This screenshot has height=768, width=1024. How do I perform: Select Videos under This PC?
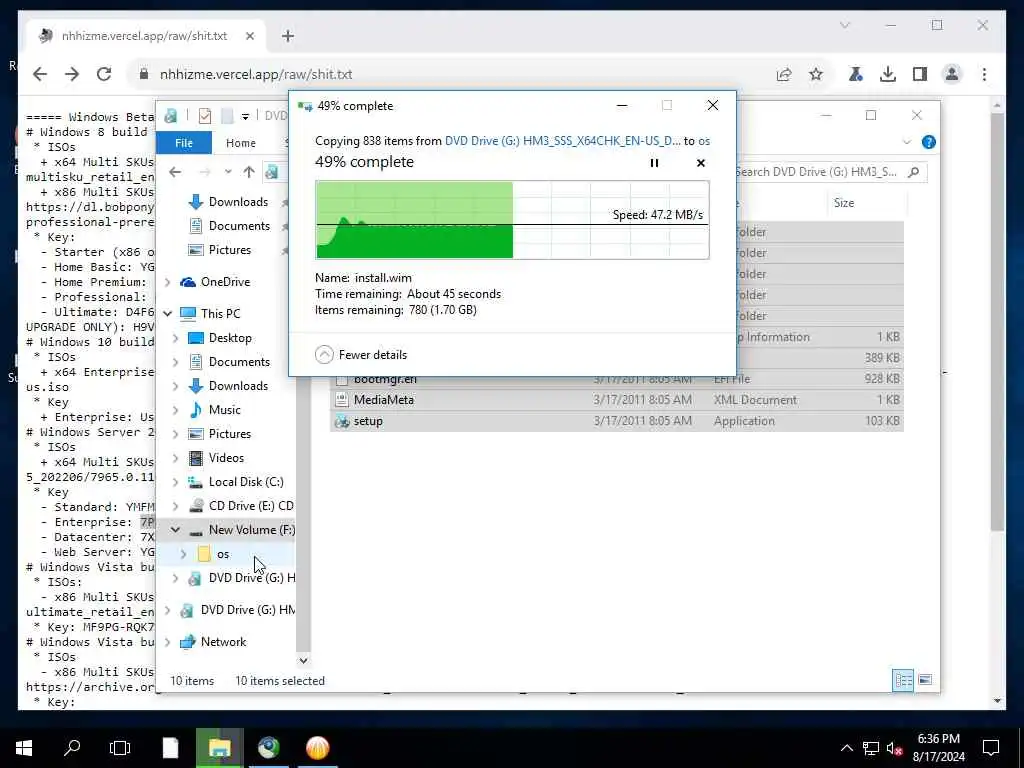pyautogui.click(x=226, y=458)
